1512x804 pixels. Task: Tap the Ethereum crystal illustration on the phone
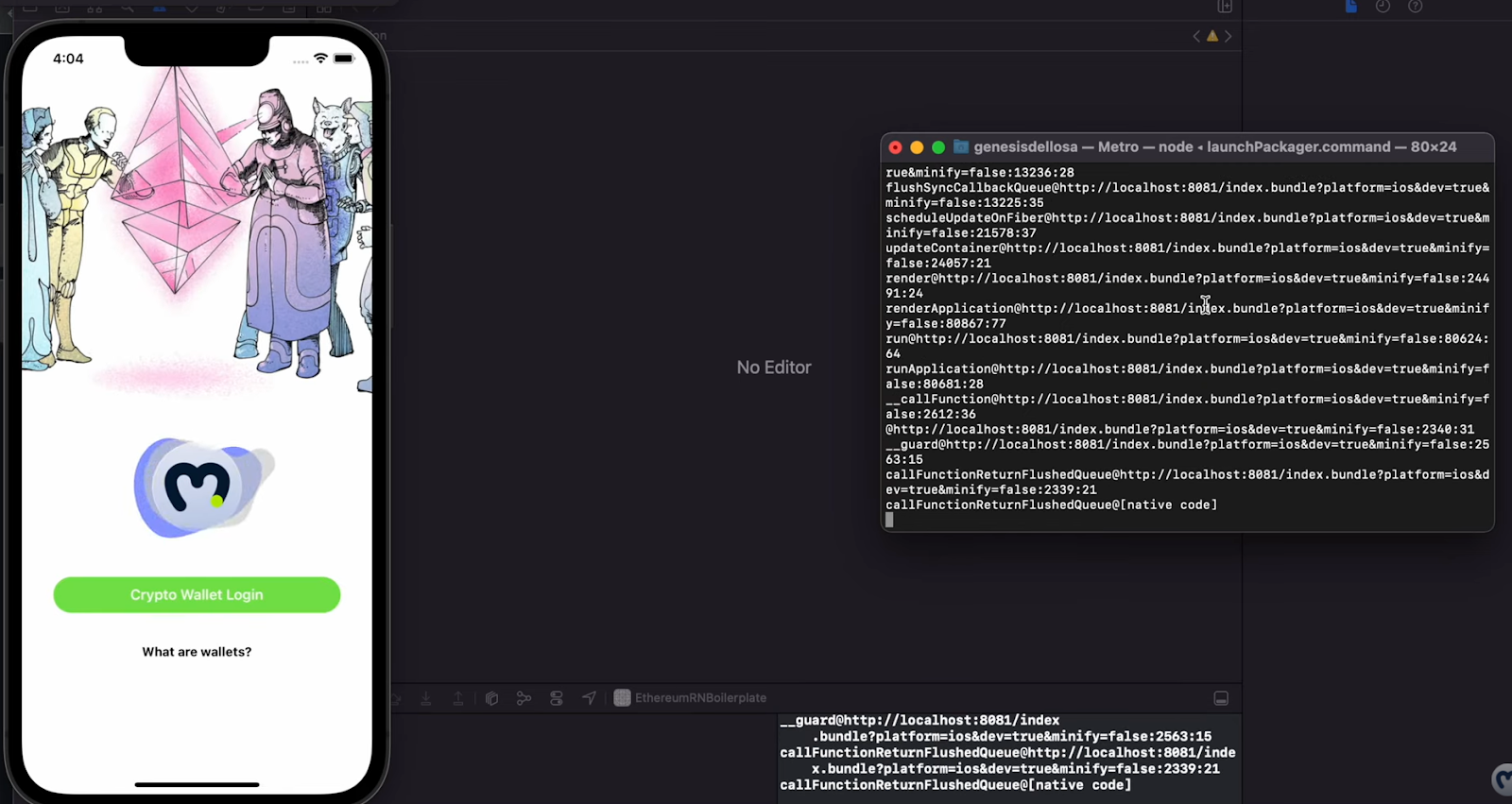click(177, 180)
